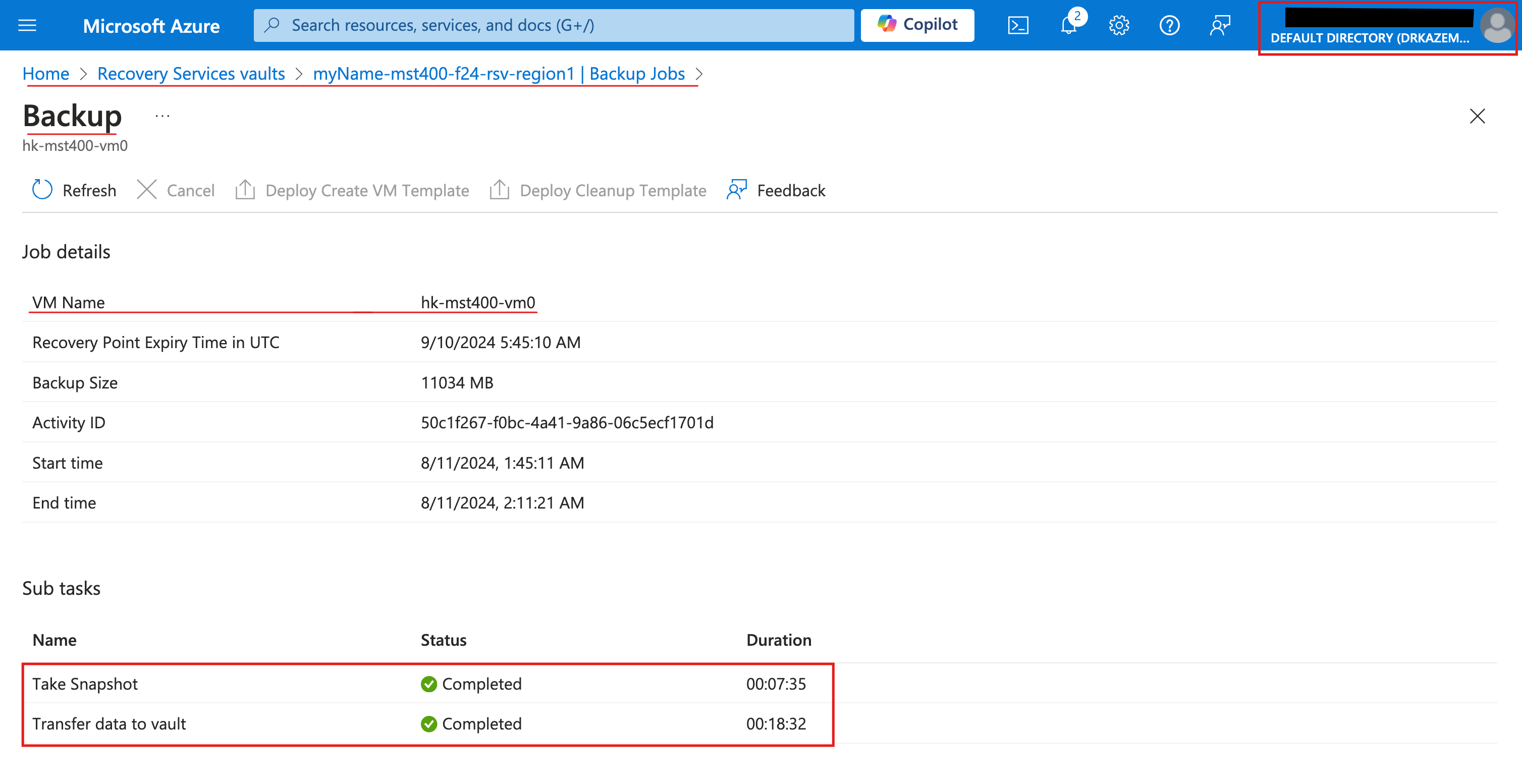The height and width of the screenshot is (784, 1522).
Task: Open myName-mst400-f24-rsv-region1 Backup Jobs breadcrumb
Action: point(499,73)
